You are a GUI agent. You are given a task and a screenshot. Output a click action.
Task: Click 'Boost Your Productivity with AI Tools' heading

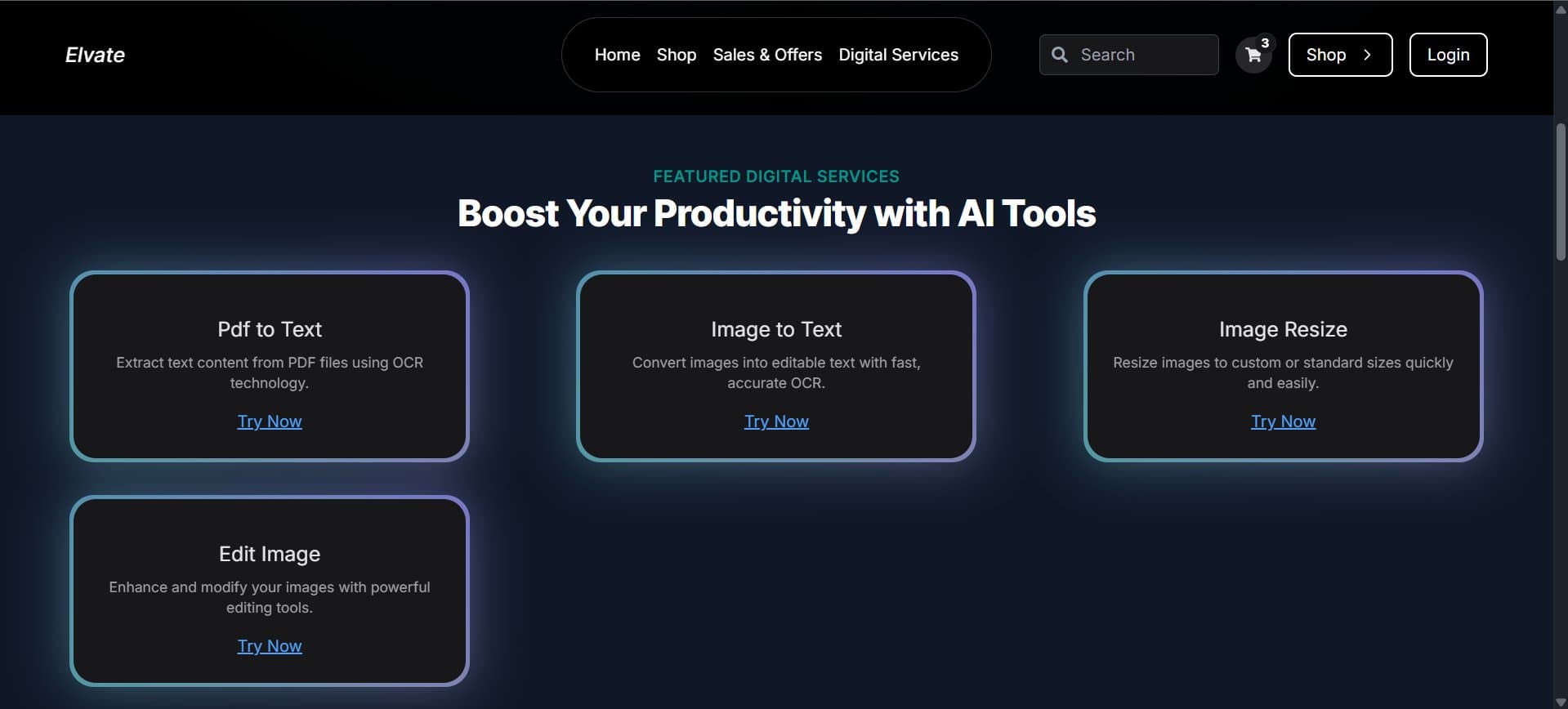pos(776,214)
